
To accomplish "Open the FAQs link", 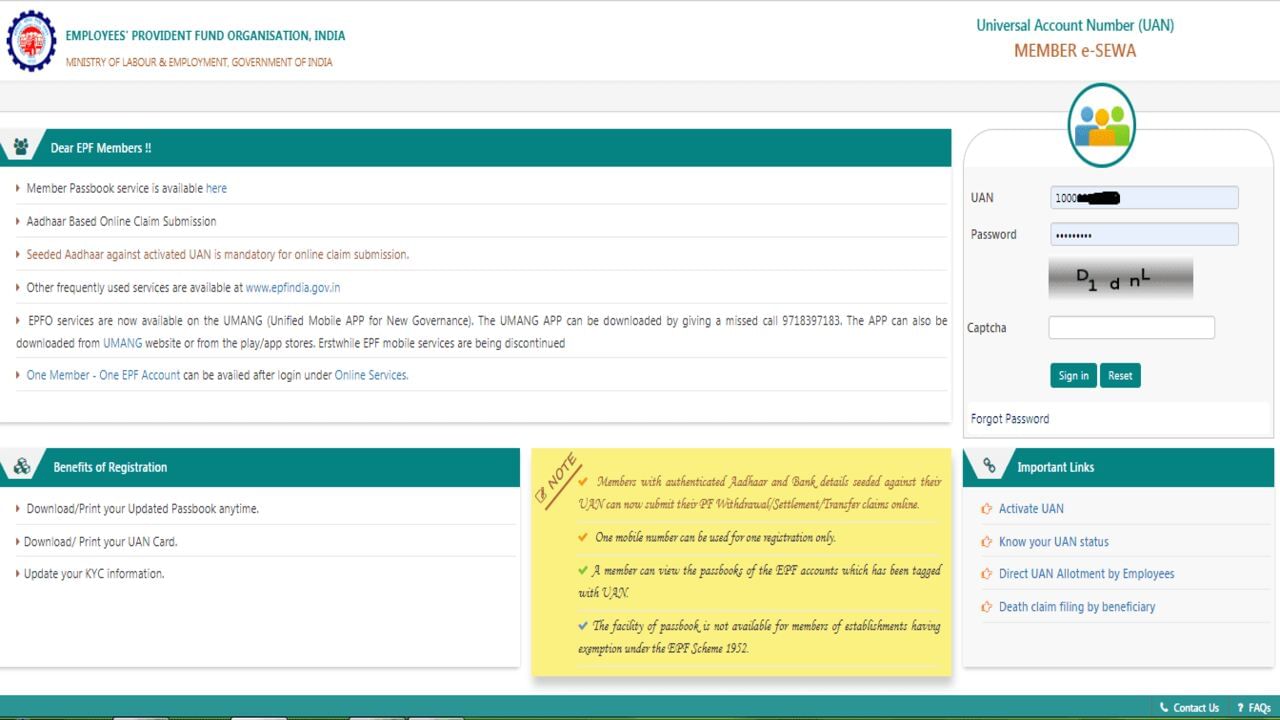I will point(1259,708).
